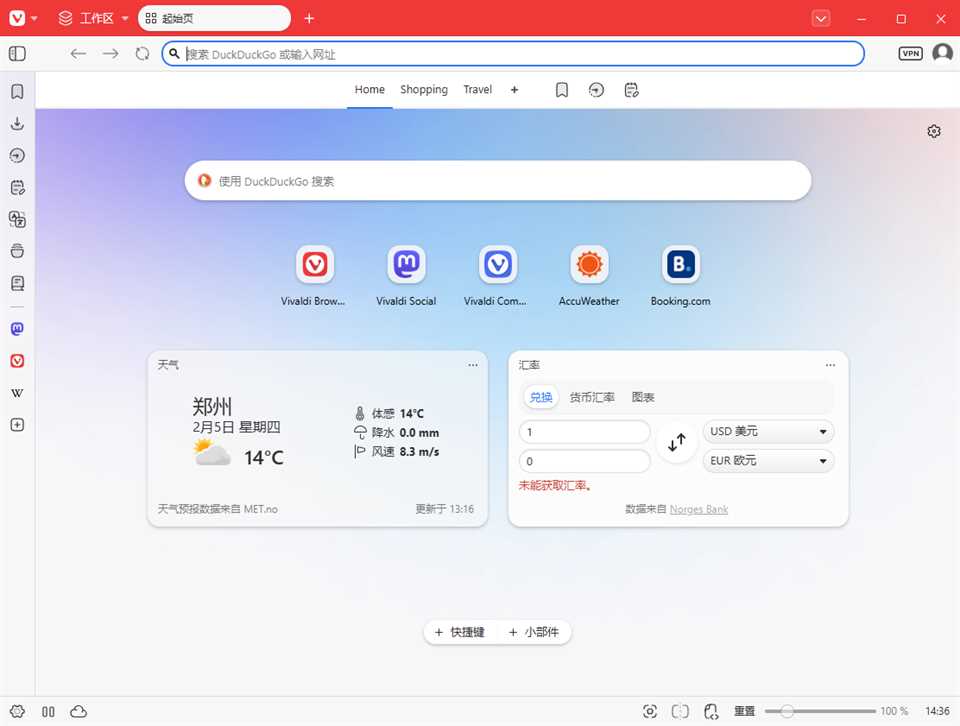Open the user profile avatar
The width and height of the screenshot is (960, 726).
point(942,53)
